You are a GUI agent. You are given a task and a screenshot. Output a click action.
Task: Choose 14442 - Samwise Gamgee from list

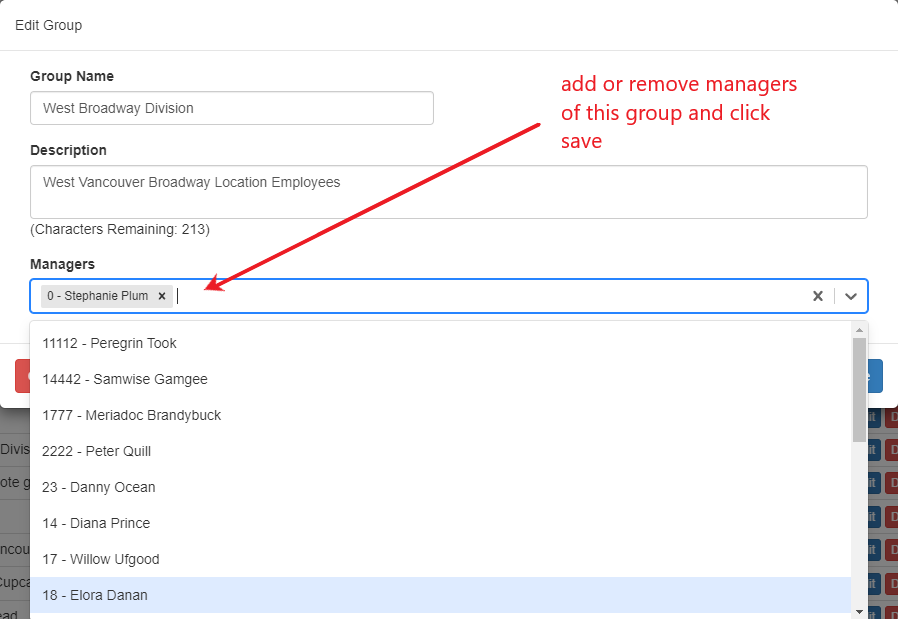coord(124,379)
